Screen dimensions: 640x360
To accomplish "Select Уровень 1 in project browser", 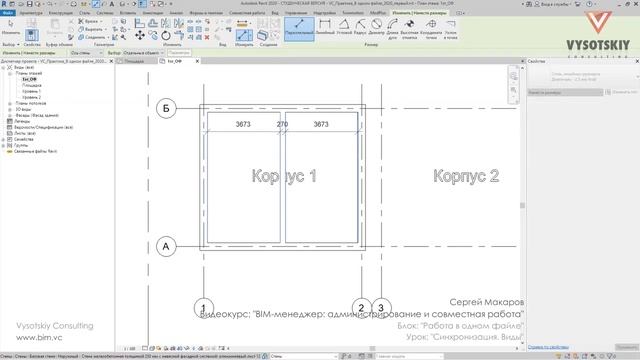I will tap(31, 91).
